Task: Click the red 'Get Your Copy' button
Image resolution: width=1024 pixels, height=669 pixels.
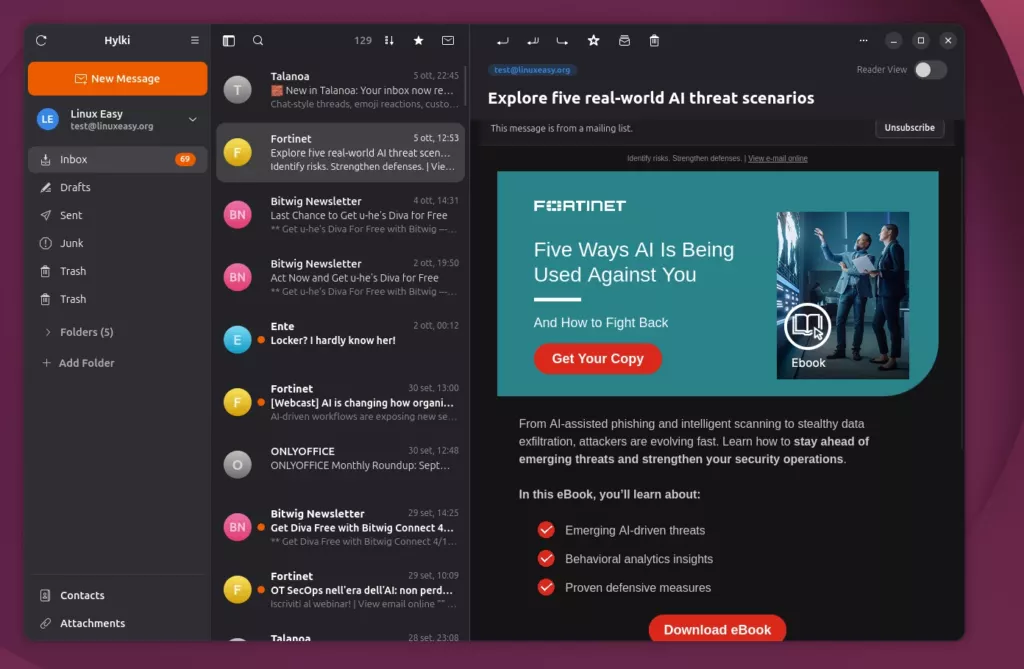Action: tap(598, 359)
